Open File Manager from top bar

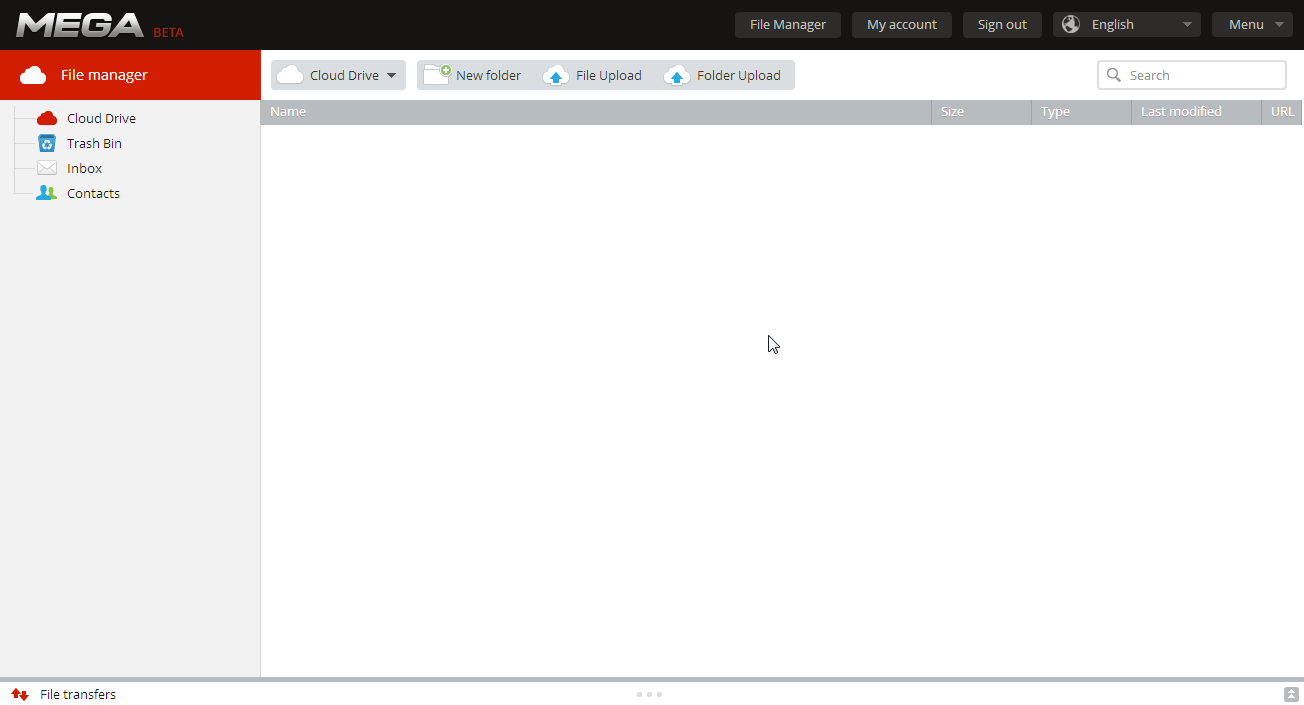pyautogui.click(x=787, y=25)
